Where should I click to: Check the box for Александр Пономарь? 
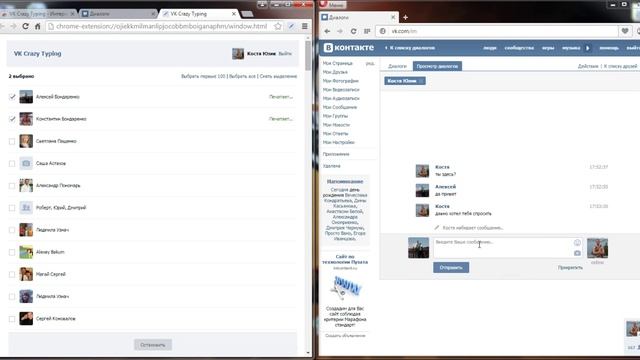[x=12, y=186]
